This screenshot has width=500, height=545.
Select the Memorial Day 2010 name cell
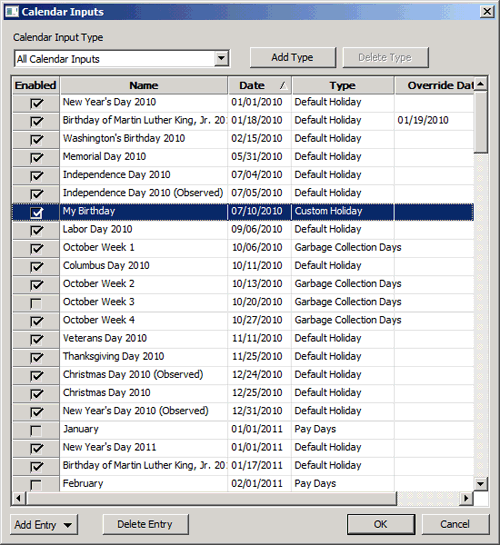click(144, 156)
